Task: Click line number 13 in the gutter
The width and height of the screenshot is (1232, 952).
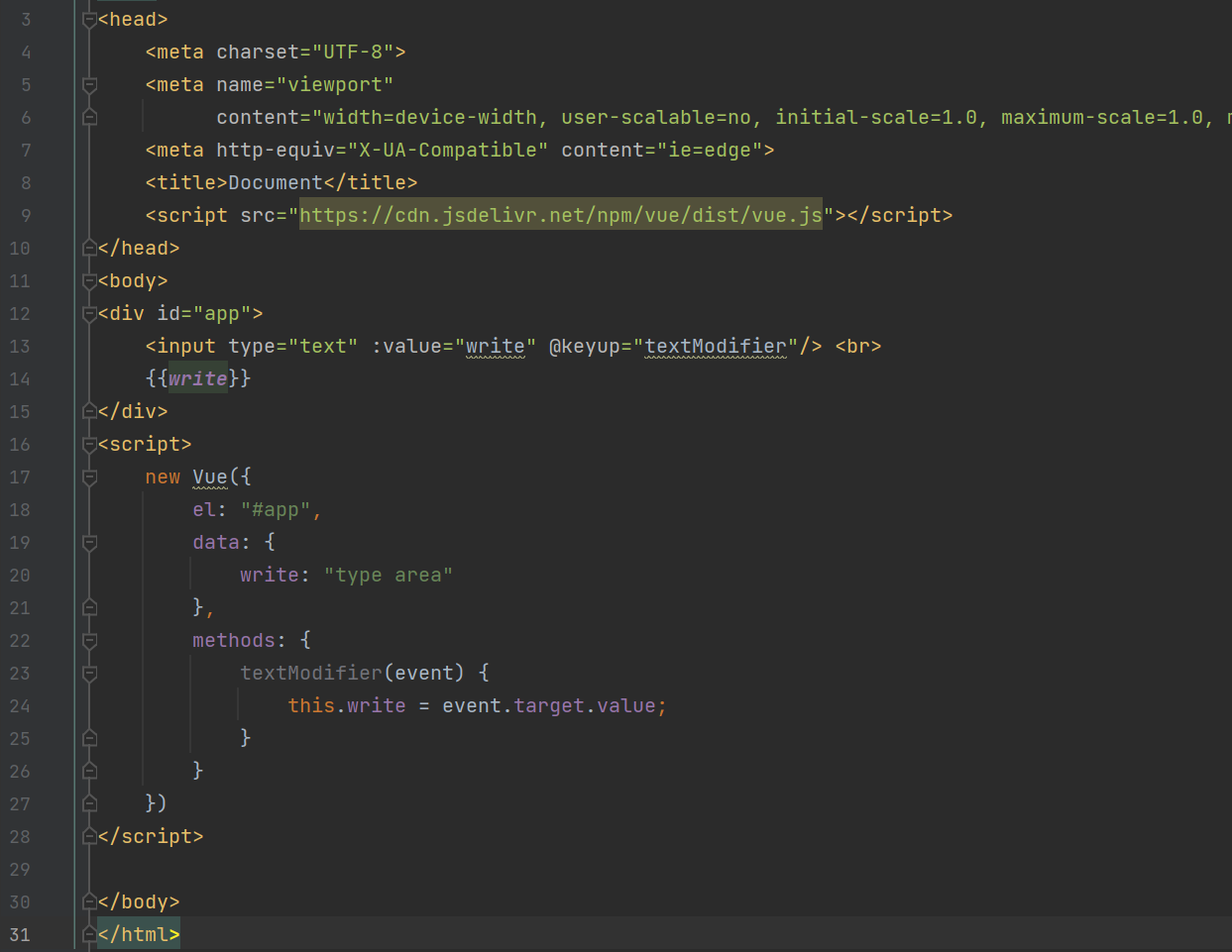Action: 20,347
